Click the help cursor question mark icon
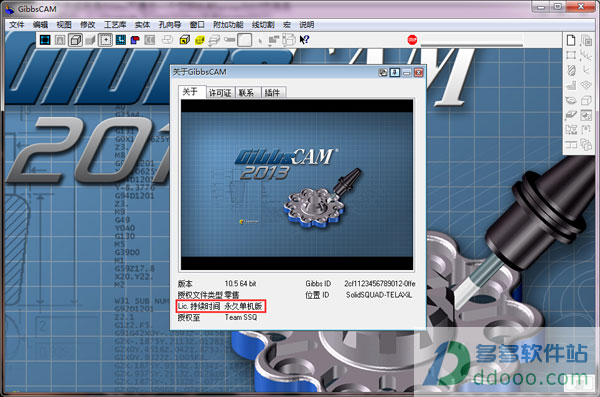Viewport: 600px width, 397px height. click(x=304, y=39)
